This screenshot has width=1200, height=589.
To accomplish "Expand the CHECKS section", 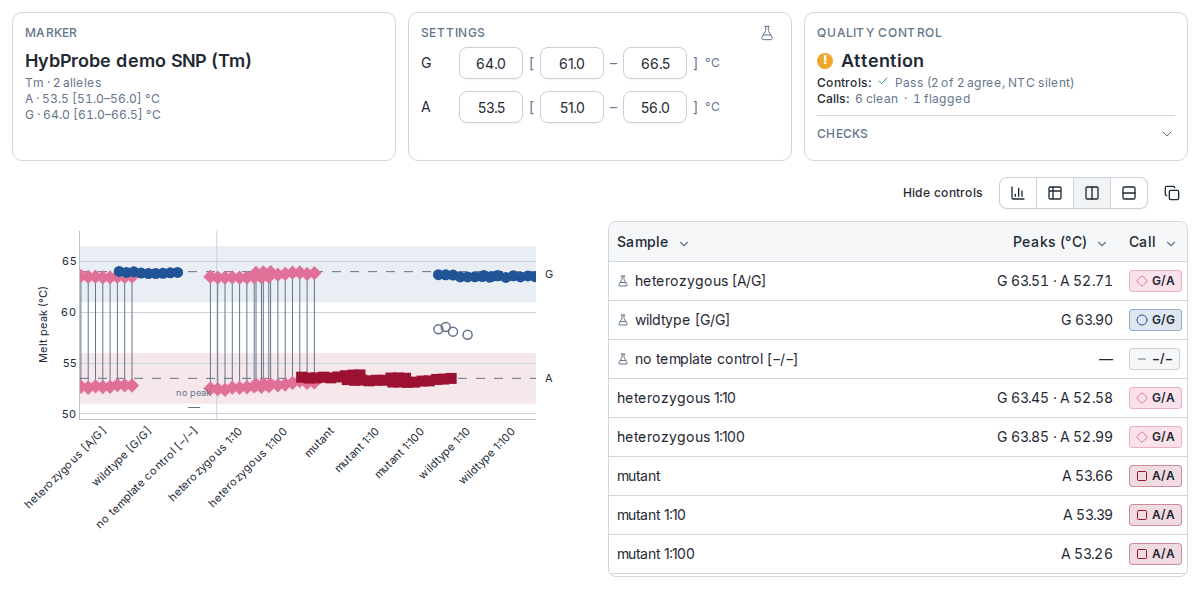I will 995,134.
